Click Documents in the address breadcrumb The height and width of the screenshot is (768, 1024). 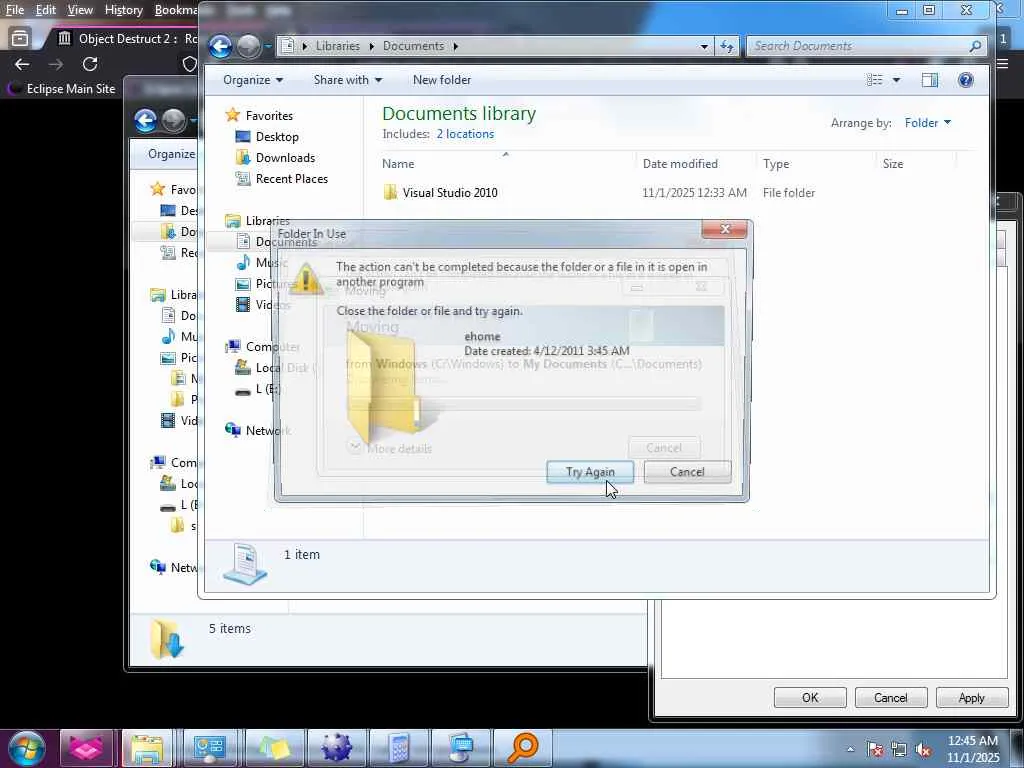click(413, 46)
